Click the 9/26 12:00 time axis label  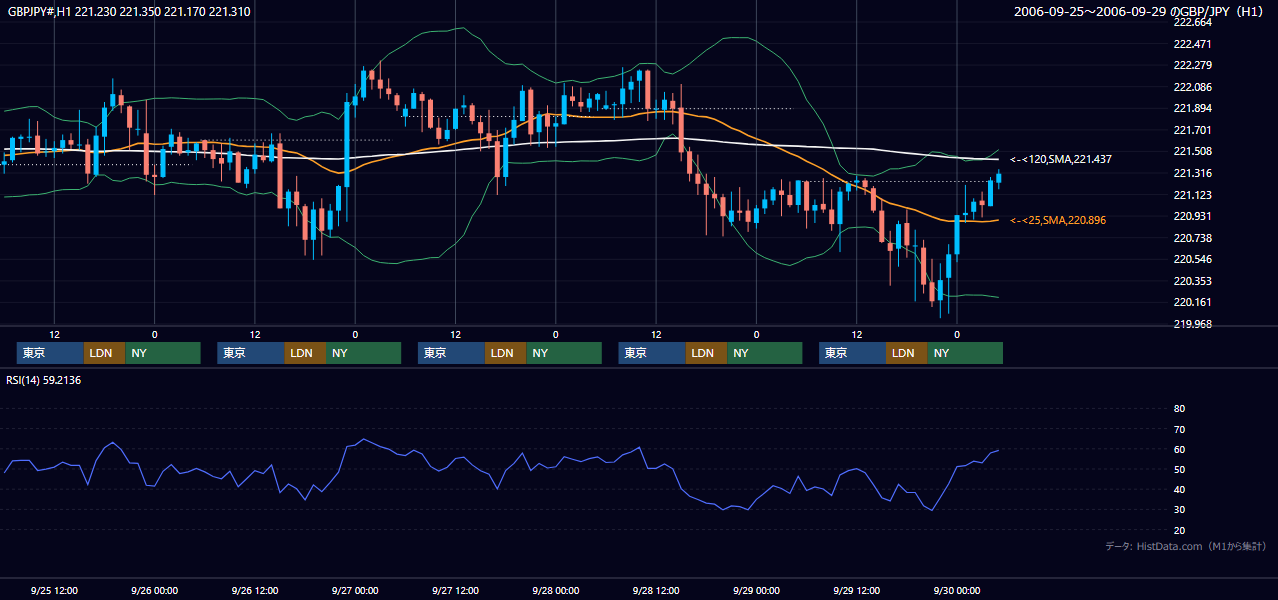click(254, 590)
